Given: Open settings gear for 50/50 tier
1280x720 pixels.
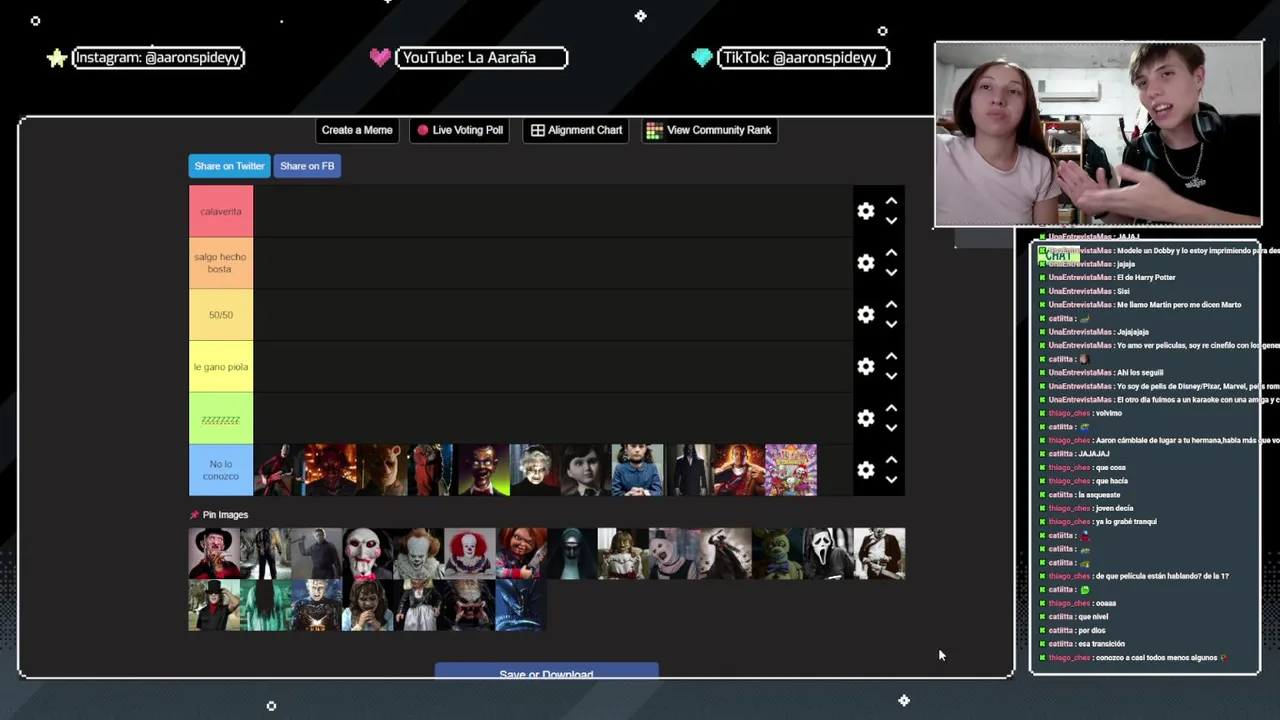Looking at the screenshot, I should pyautogui.click(x=866, y=315).
